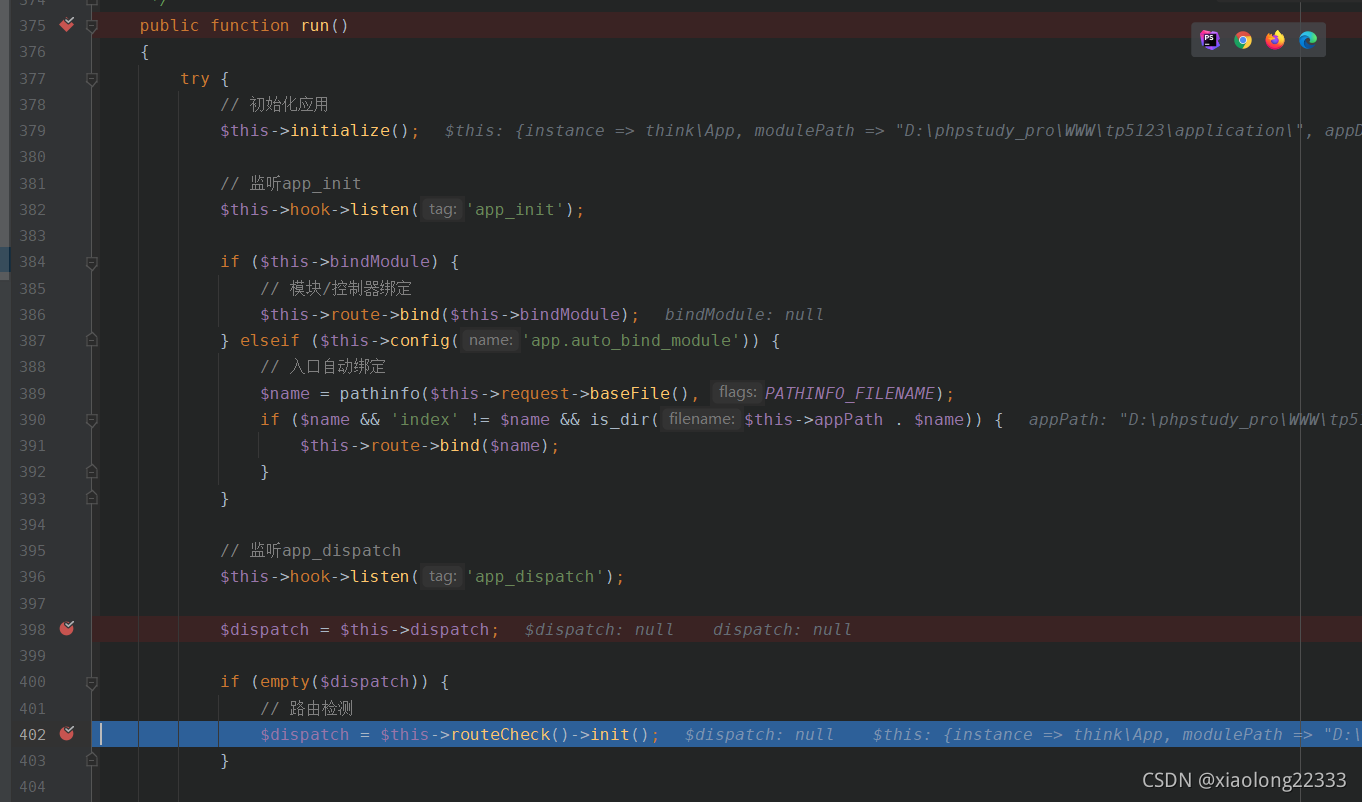
Task: Click the is_dir function name on line 390
Action: point(620,419)
